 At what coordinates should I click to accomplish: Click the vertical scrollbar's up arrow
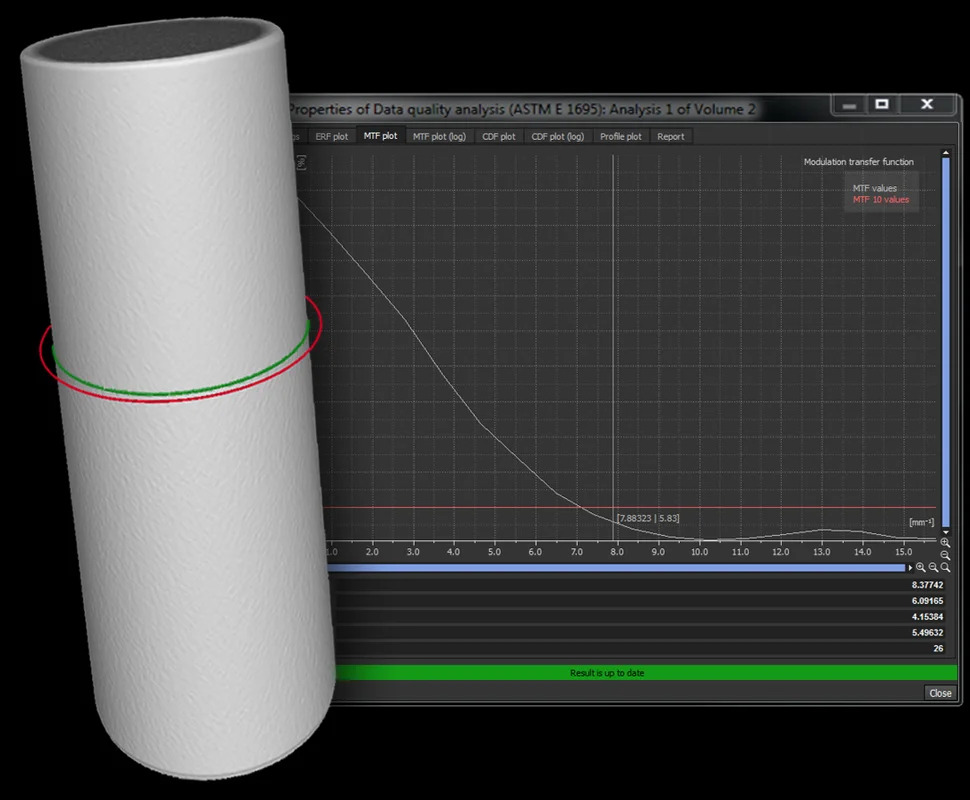945,152
